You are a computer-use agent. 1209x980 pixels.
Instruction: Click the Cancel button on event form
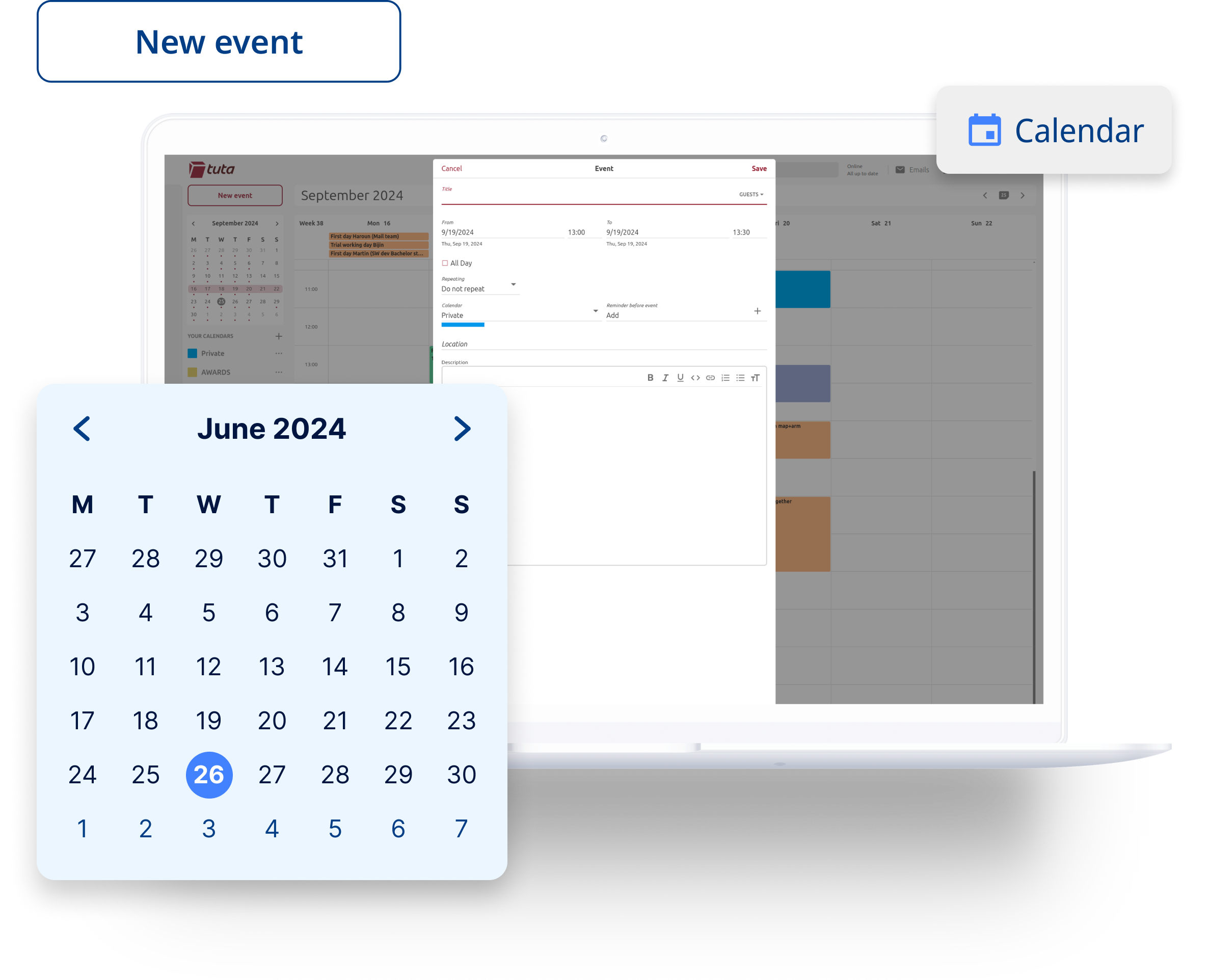(452, 168)
